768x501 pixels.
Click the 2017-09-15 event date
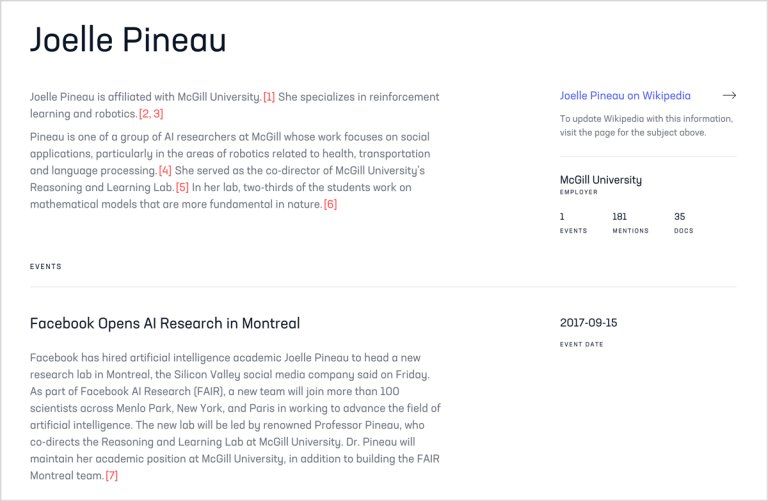pyautogui.click(x=588, y=323)
